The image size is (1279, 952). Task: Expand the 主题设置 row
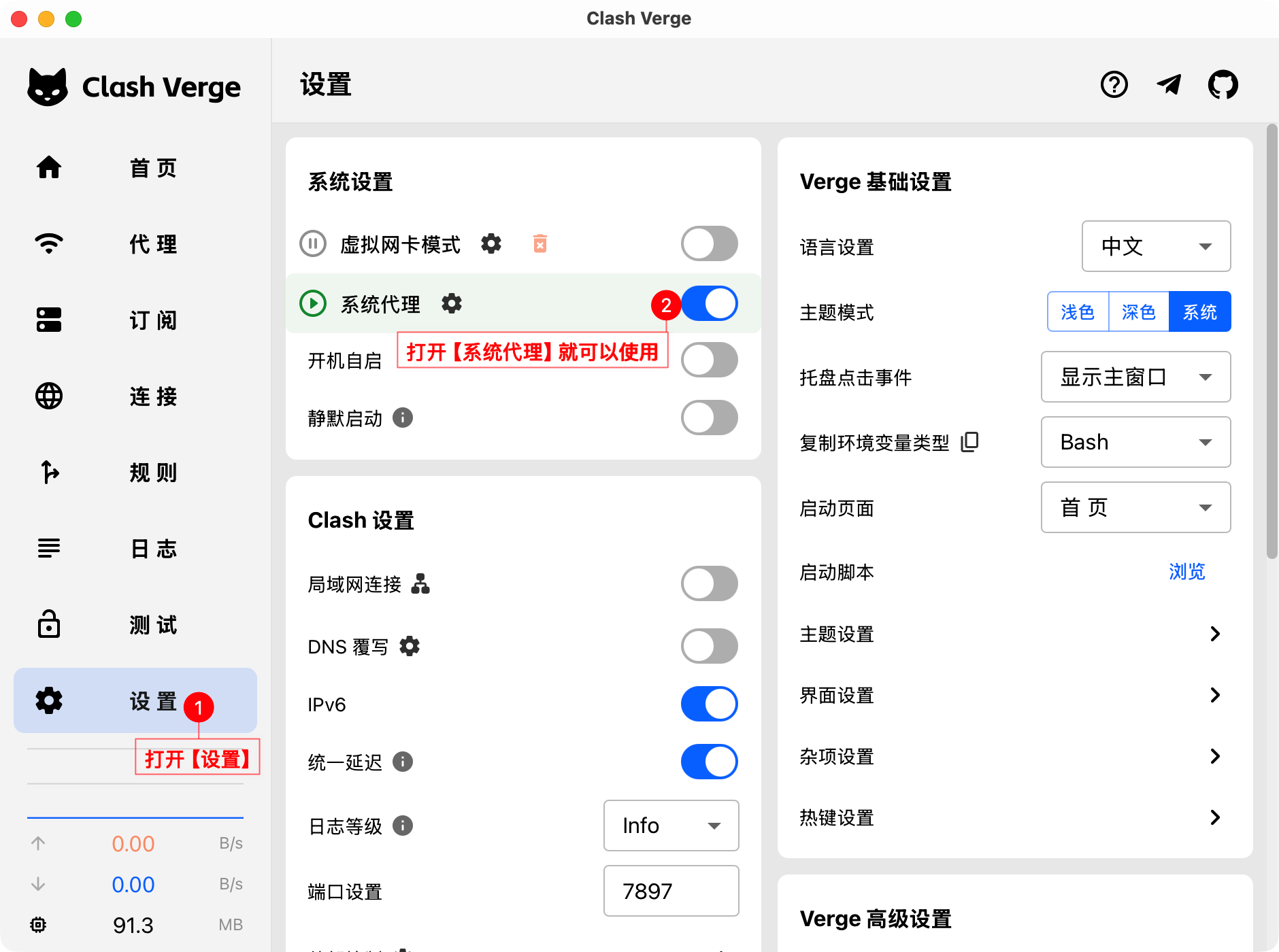point(1015,634)
